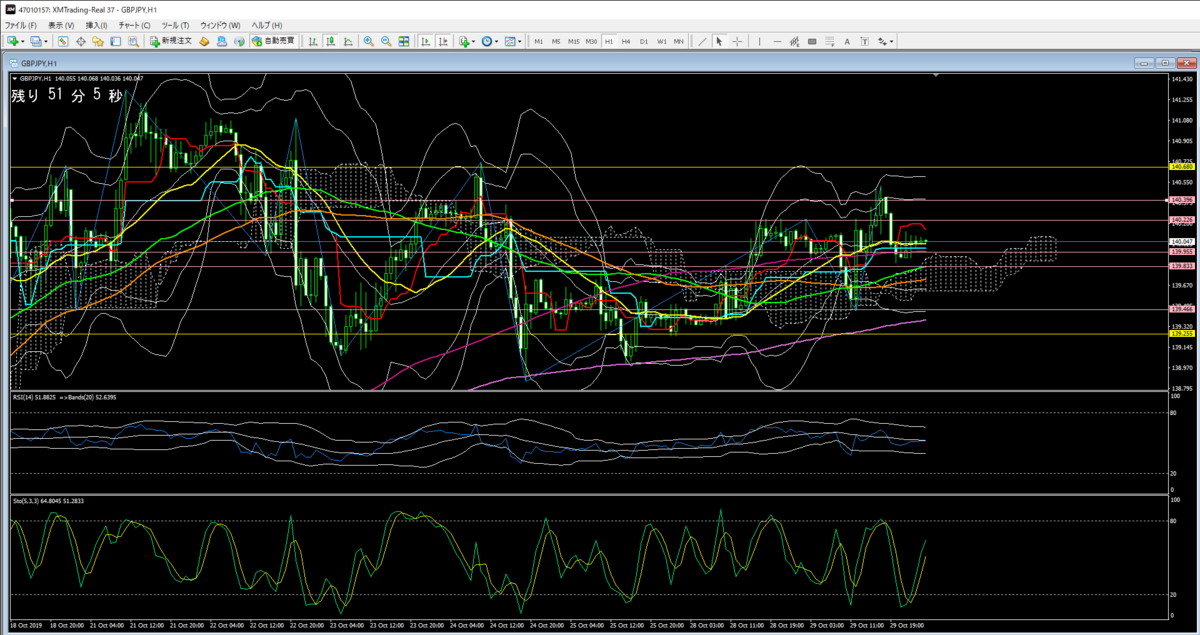1200x635 pixels.
Task: Select the draw trendline tool
Action: 702,41
